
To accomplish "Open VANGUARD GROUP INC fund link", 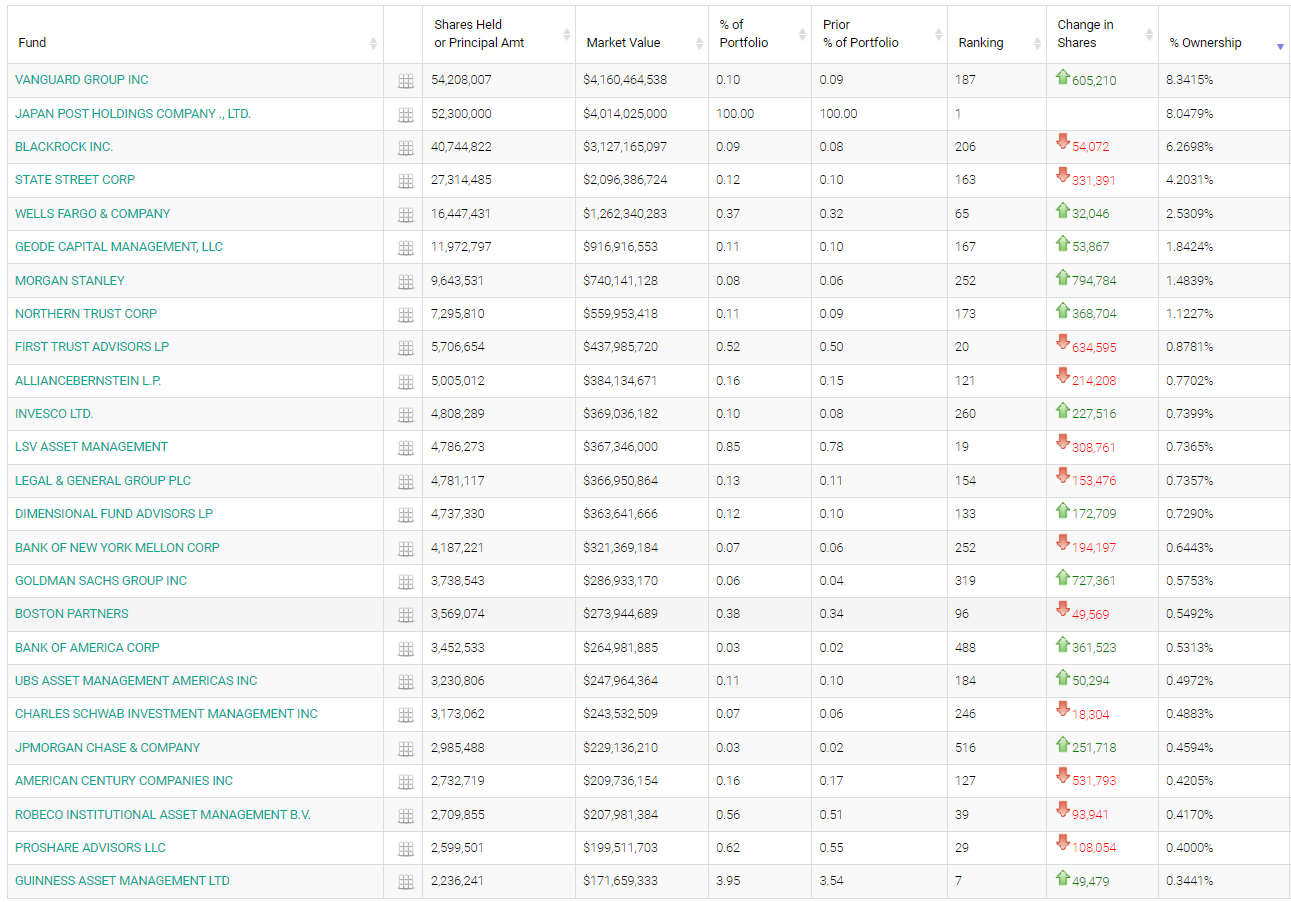I will tap(82, 80).
